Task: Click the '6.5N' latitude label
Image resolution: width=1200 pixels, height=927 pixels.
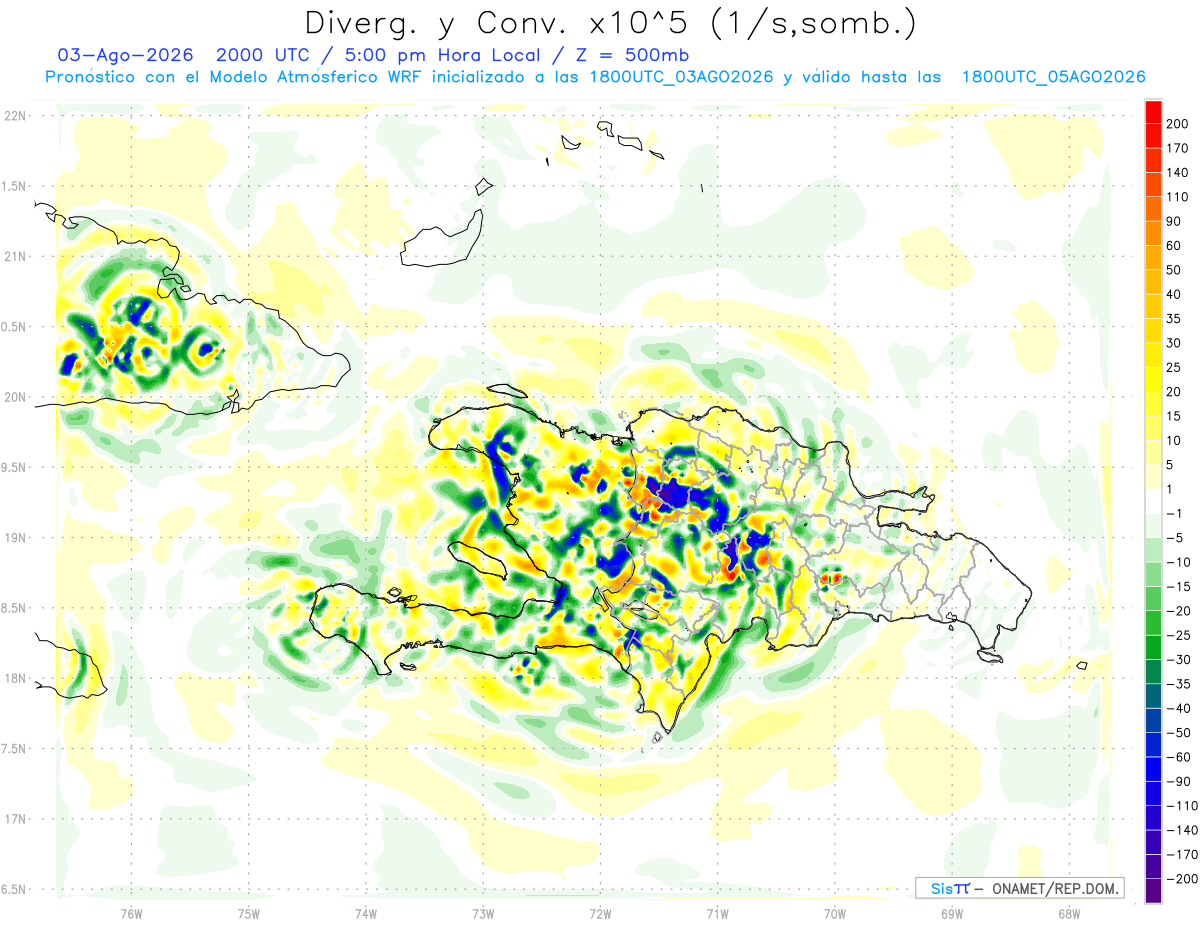Action: [14, 889]
